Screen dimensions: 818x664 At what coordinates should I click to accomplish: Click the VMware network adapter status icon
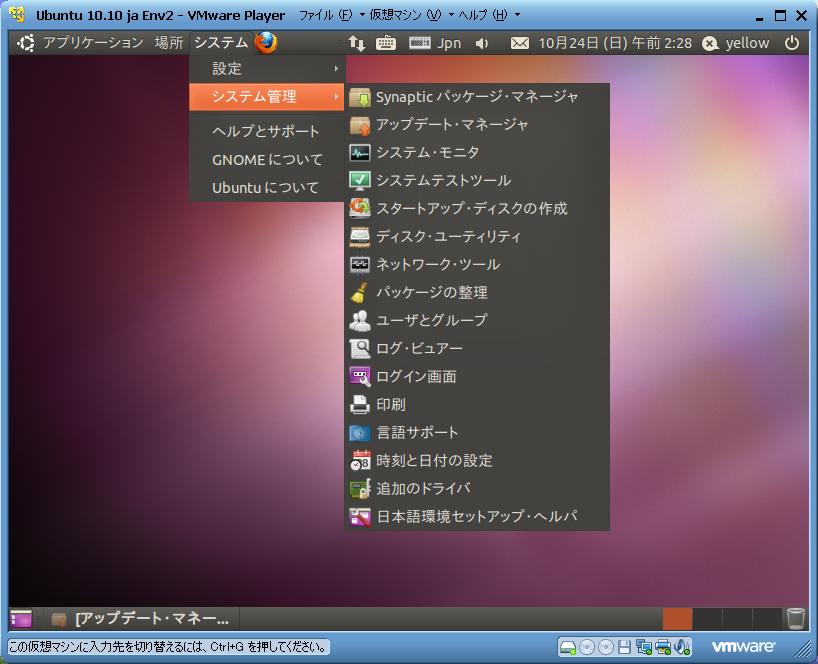(x=644, y=647)
